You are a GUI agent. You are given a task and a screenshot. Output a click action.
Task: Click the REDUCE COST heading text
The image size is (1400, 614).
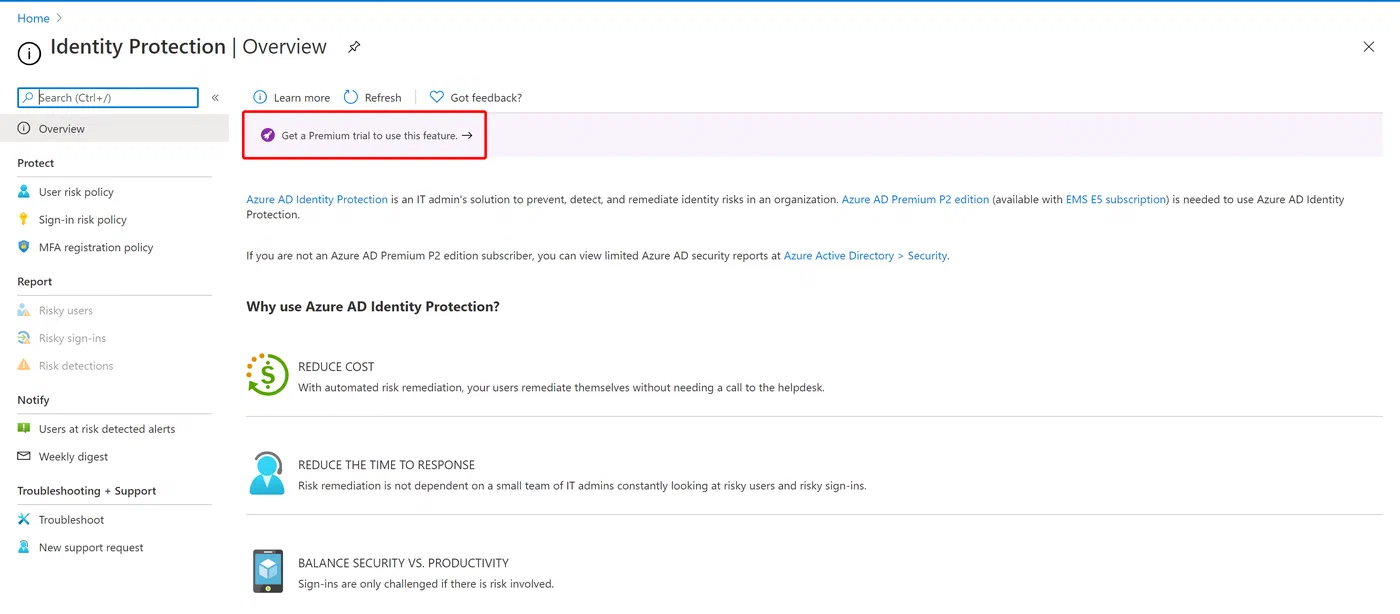tap(336, 366)
